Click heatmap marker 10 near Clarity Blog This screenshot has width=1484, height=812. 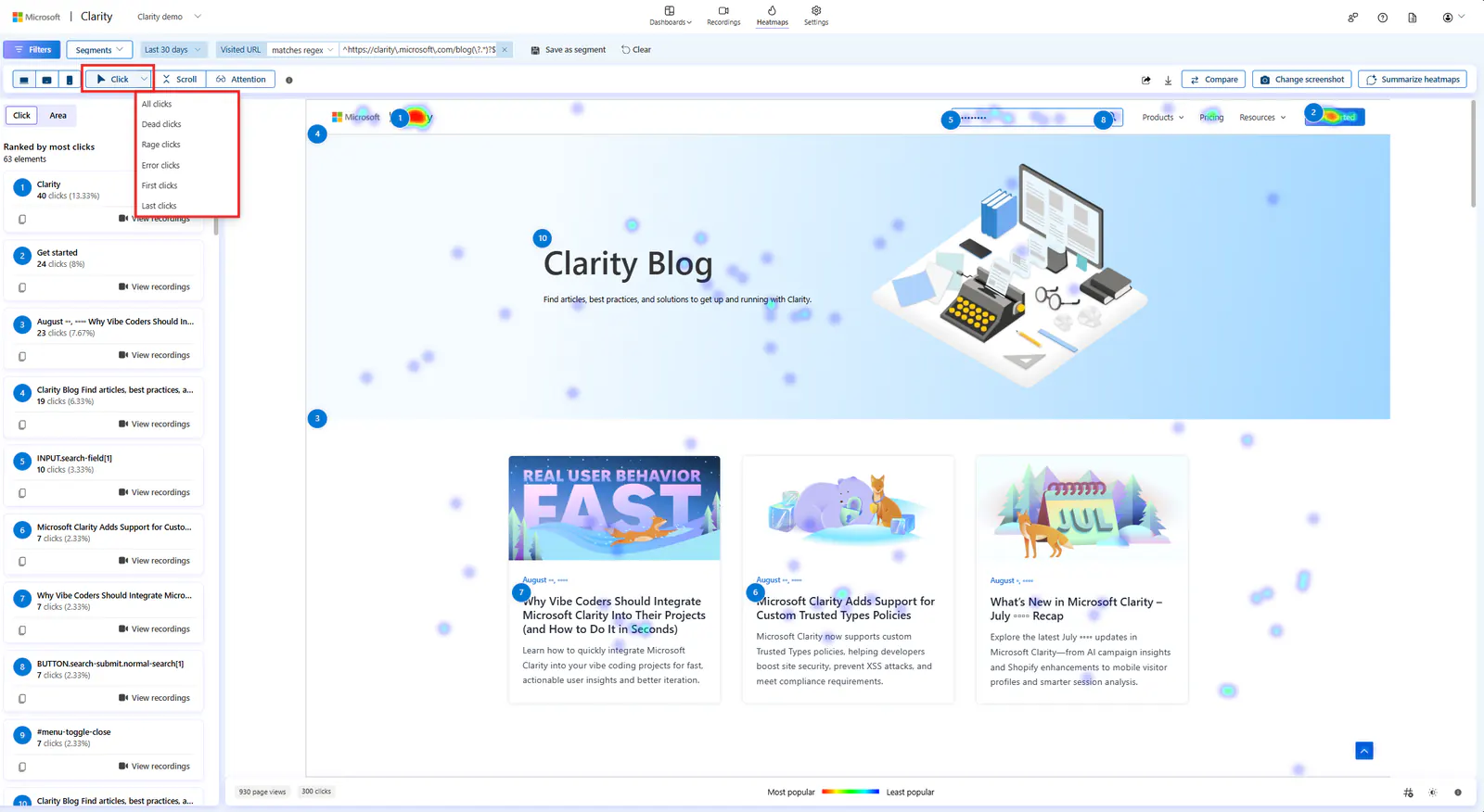[543, 238]
